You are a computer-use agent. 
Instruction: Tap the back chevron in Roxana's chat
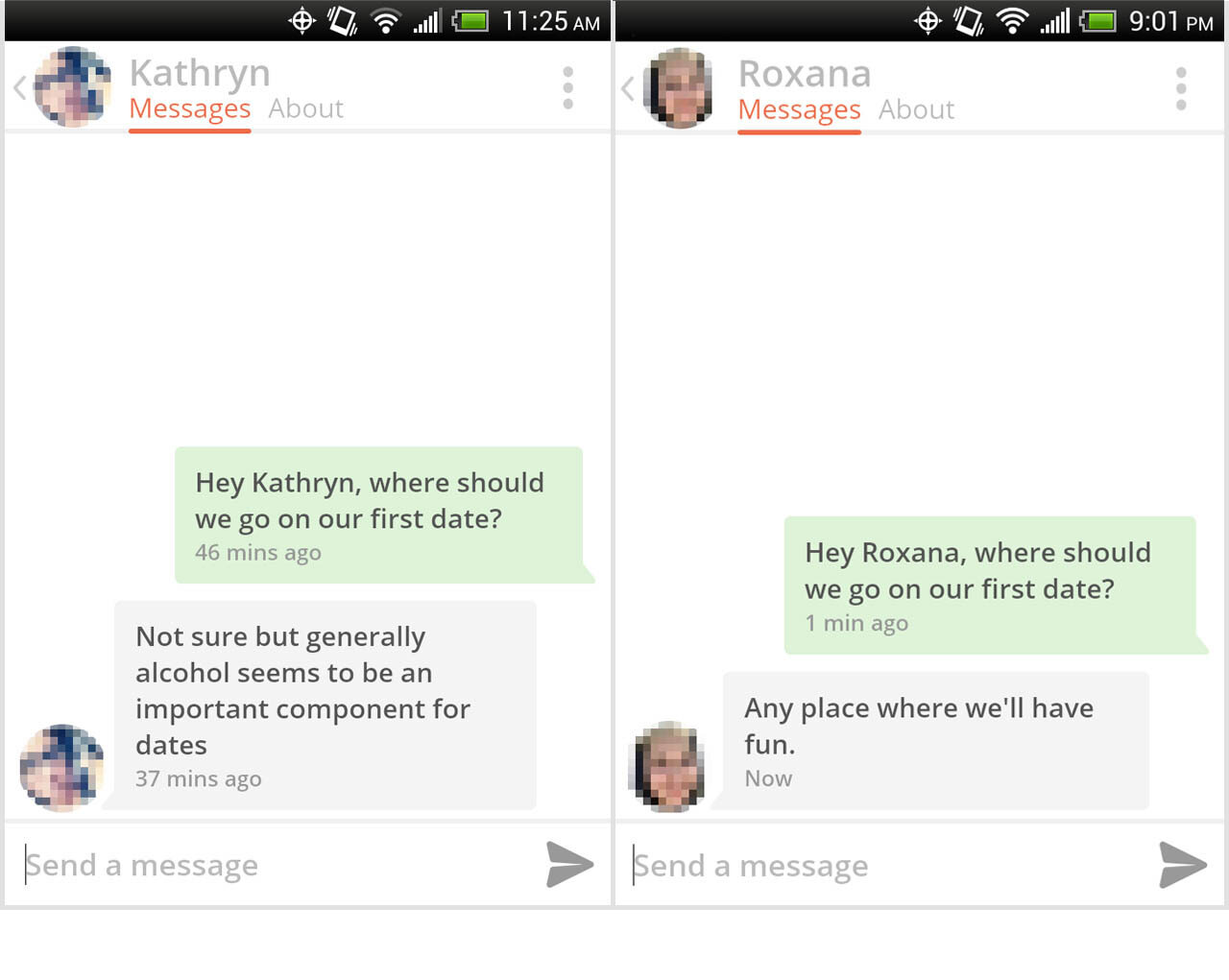[x=628, y=89]
